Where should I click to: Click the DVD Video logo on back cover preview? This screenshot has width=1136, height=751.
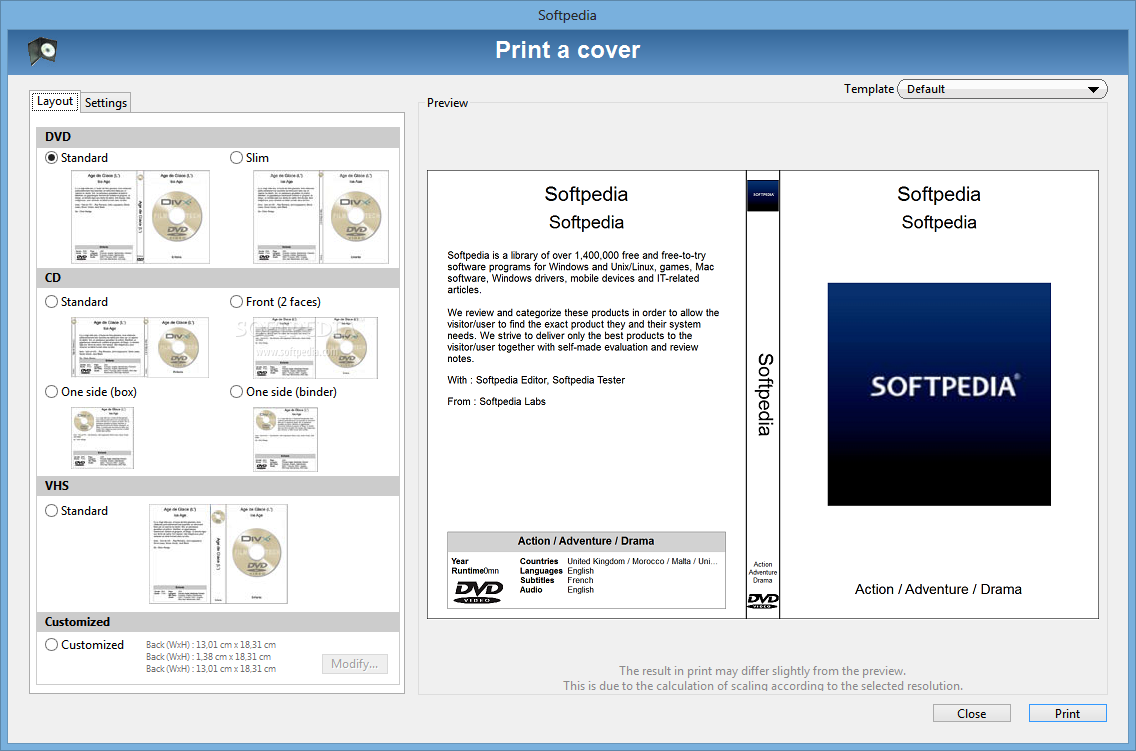478,592
